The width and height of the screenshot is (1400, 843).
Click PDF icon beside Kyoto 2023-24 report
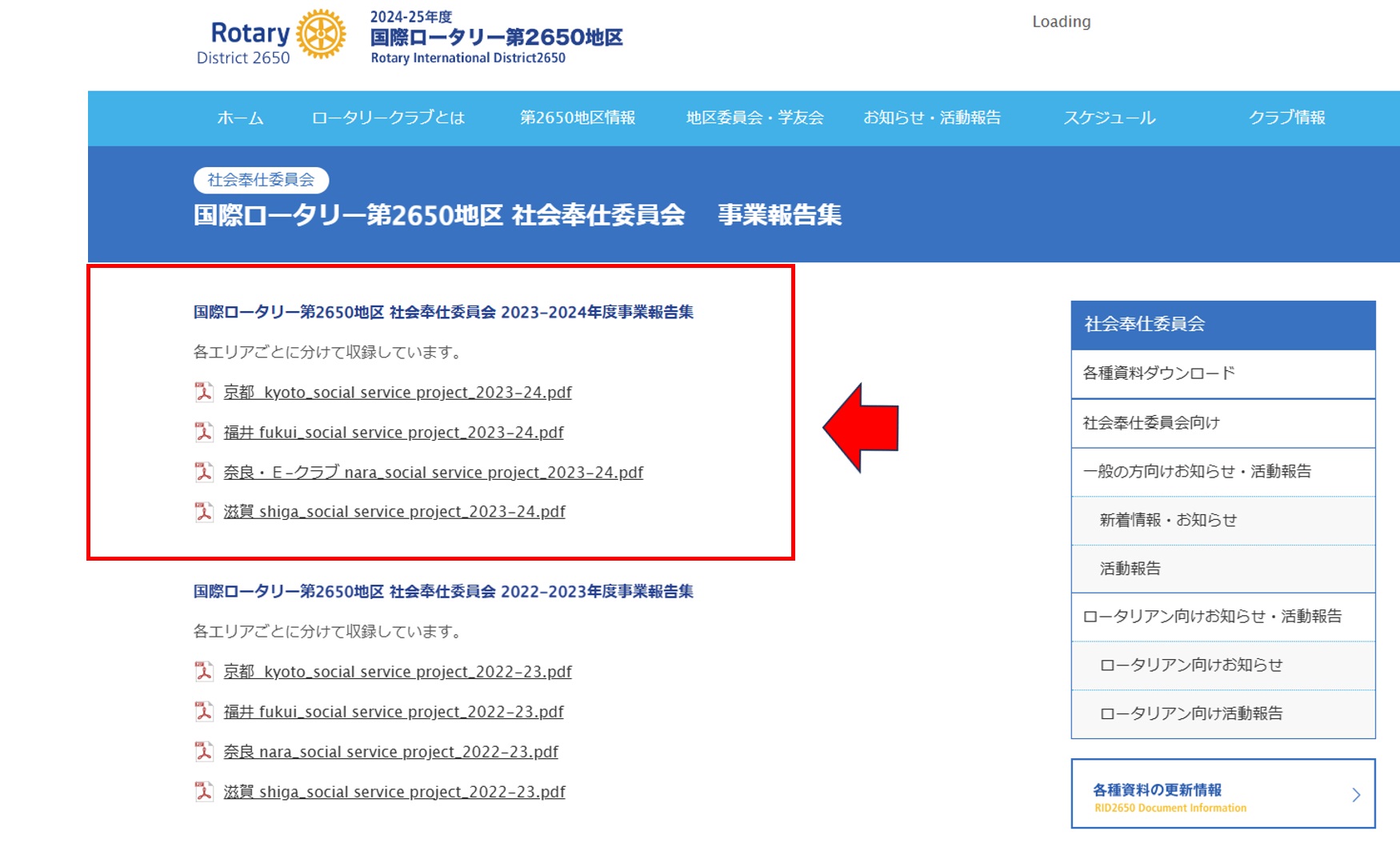coord(204,392)
